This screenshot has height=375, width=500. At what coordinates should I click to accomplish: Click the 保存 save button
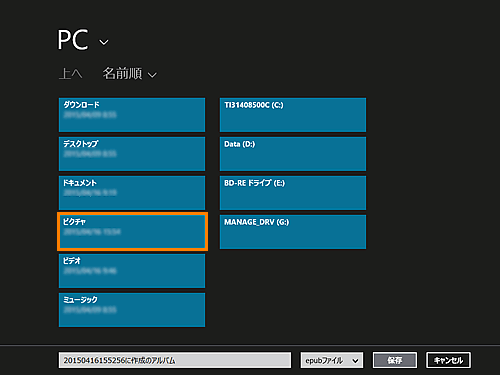pos(395,360)
